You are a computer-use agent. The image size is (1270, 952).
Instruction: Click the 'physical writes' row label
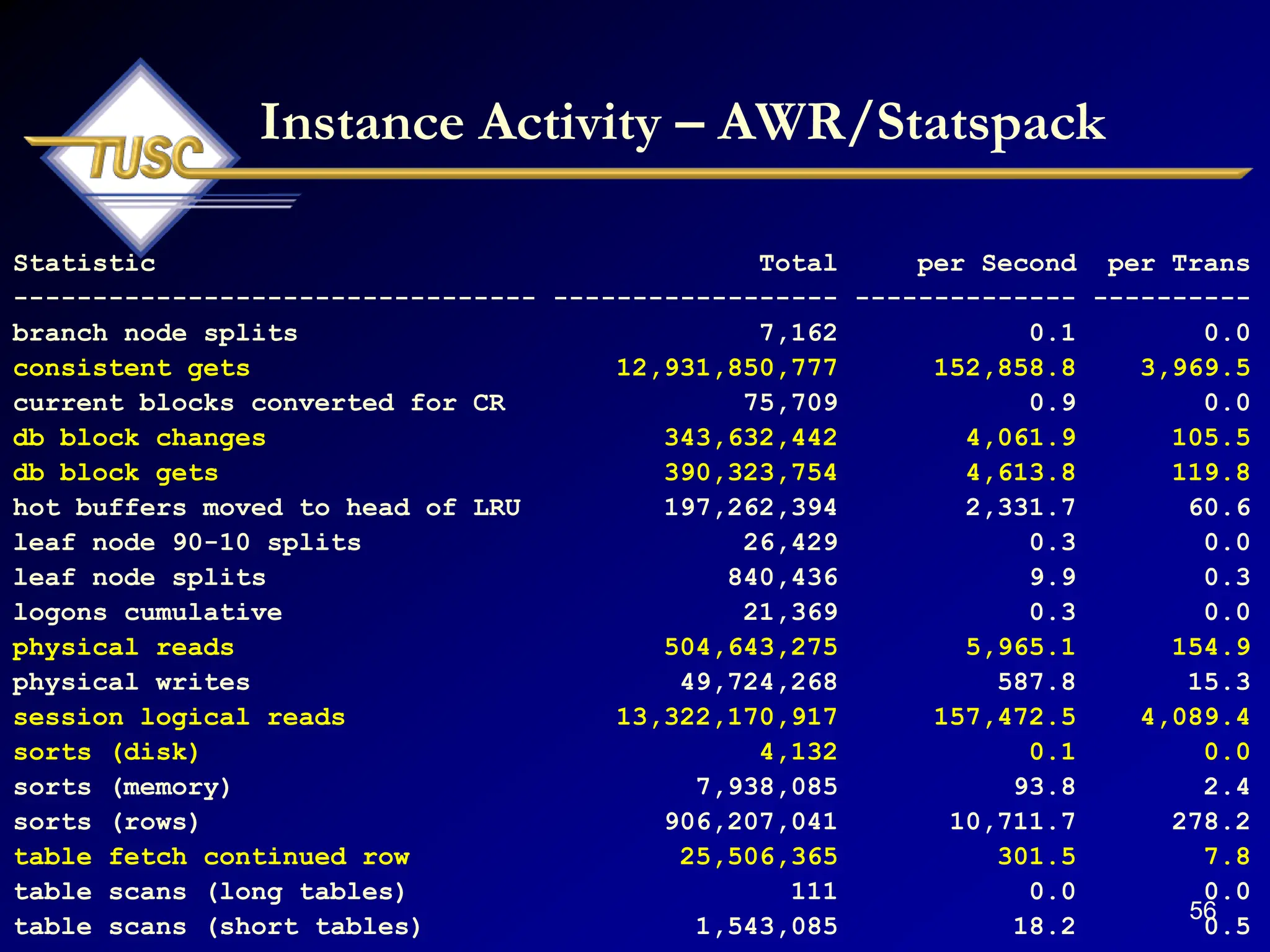click(x=131, y=682)
